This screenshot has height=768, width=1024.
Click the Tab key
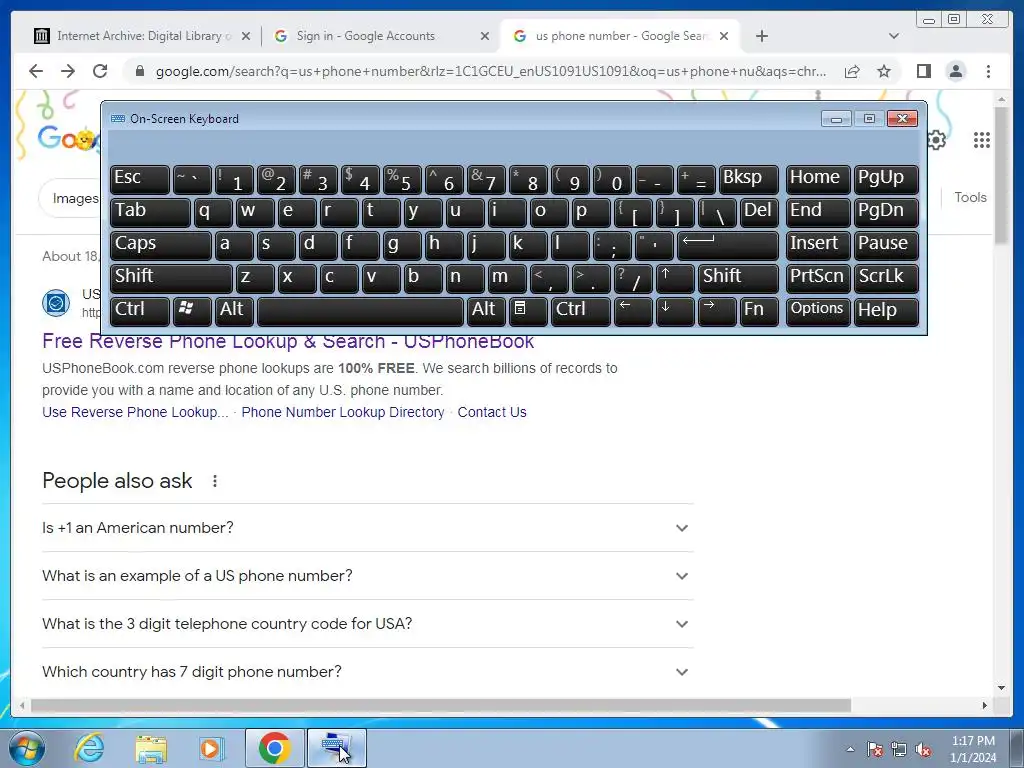click(x=150, y=212)
